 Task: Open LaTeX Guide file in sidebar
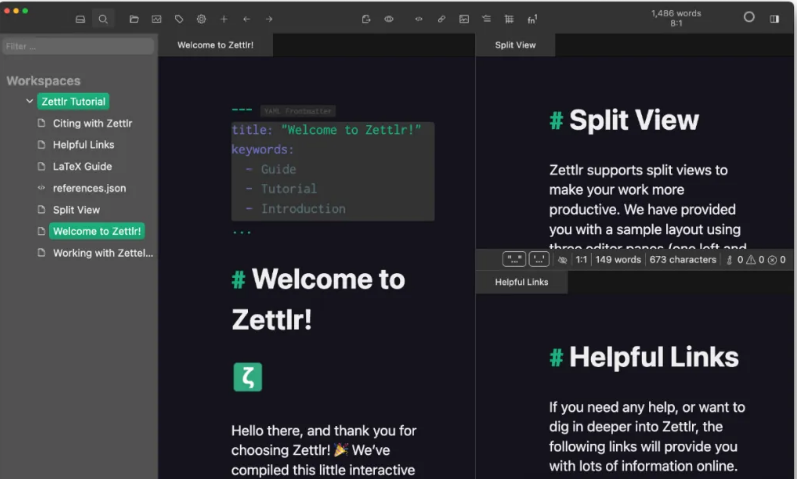(x=82, y=166)
